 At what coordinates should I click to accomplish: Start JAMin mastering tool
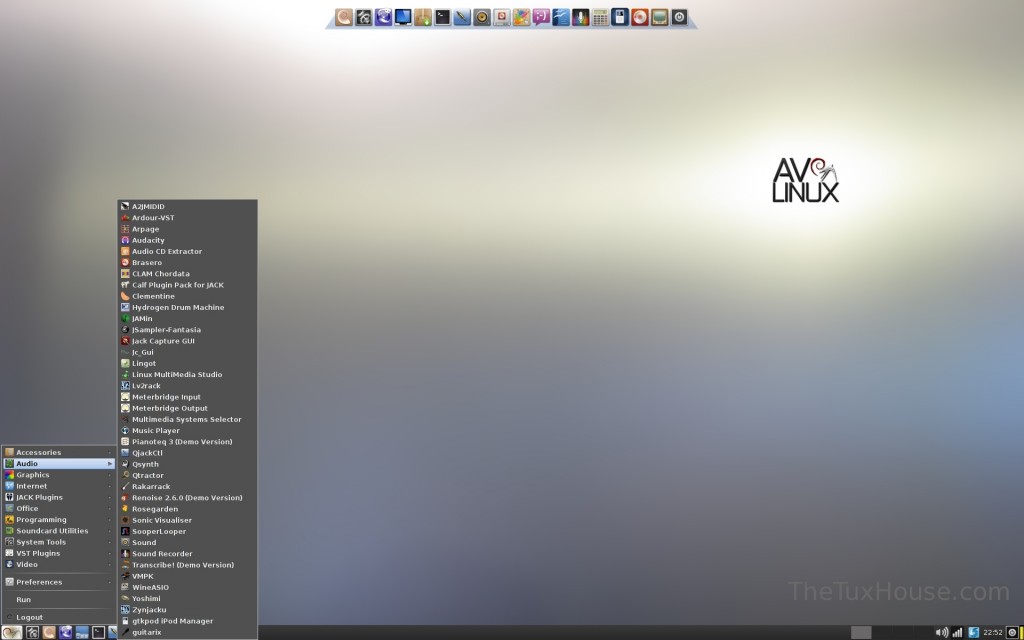pyautogui.click(x=187, y=318)
